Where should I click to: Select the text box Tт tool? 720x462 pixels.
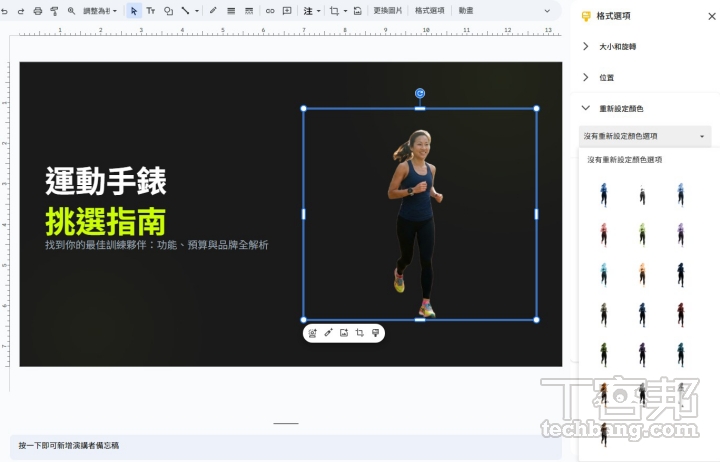tap(151, 11)
